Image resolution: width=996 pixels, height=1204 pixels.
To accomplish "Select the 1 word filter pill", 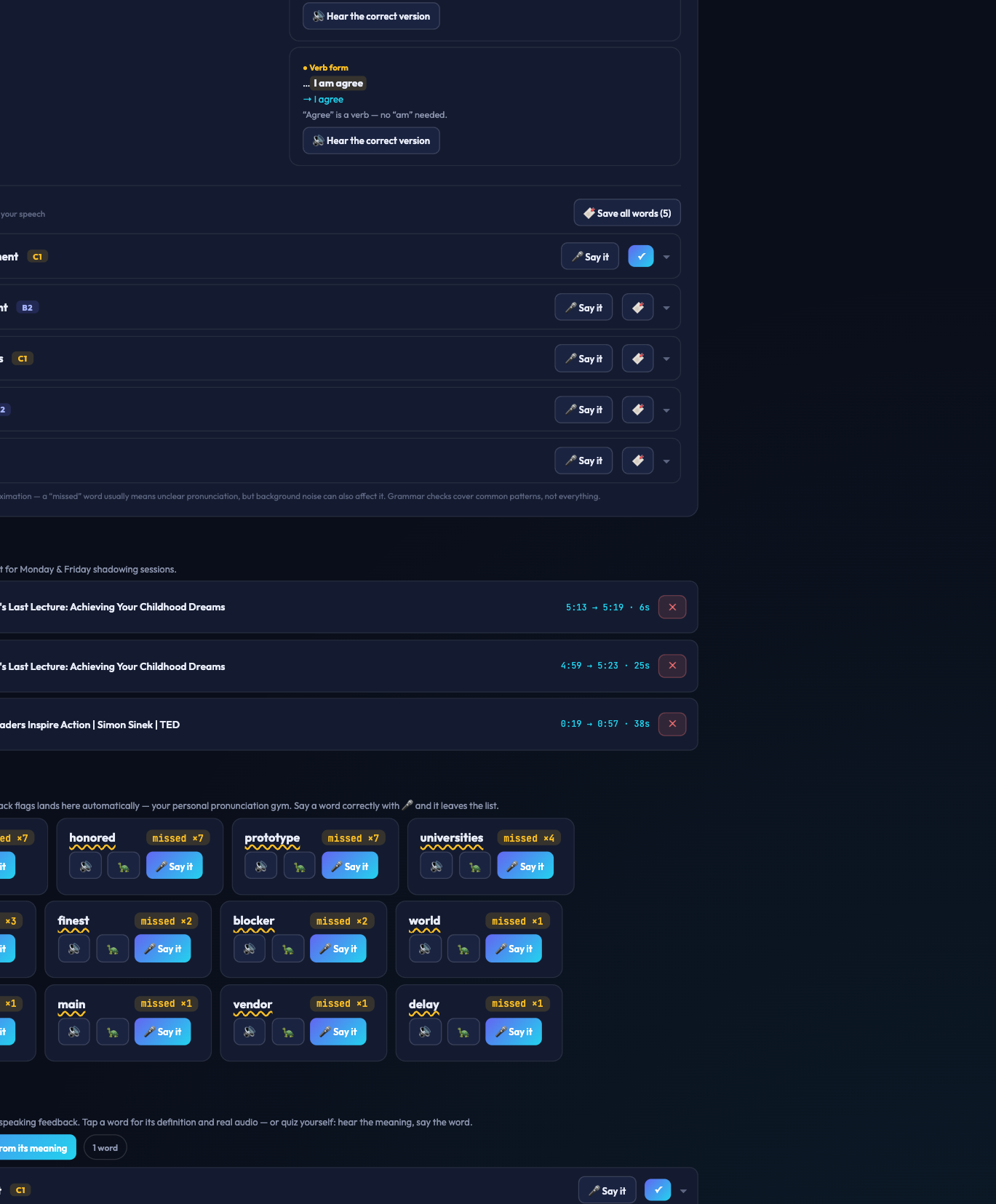I will coord(105,1147).
